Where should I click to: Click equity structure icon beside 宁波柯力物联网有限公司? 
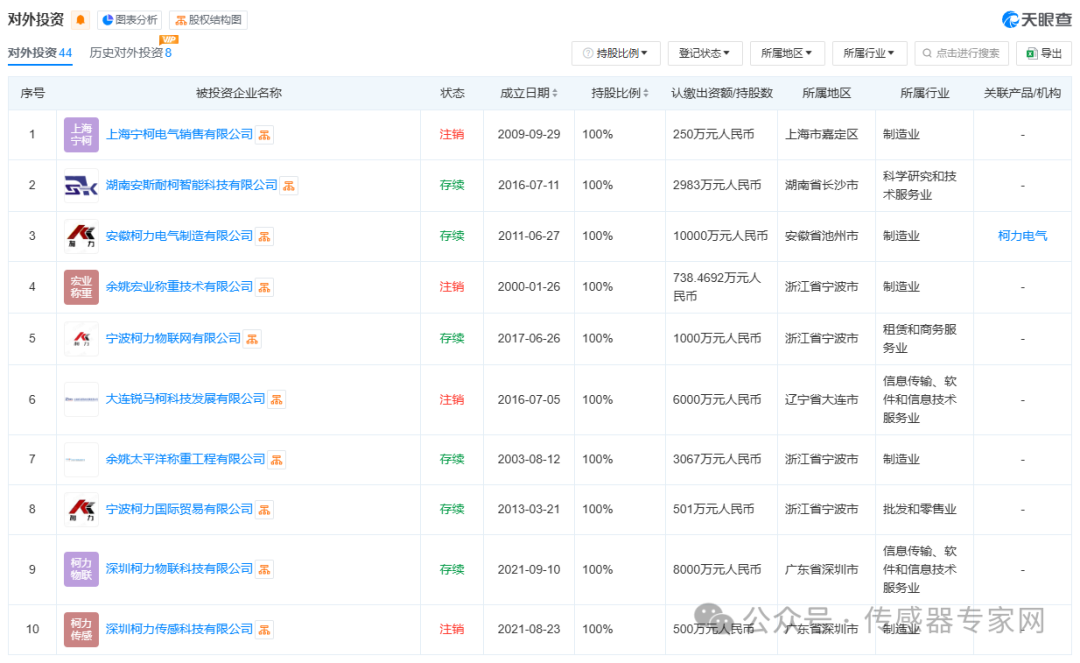pyautogui.click(x=253, y=339)
